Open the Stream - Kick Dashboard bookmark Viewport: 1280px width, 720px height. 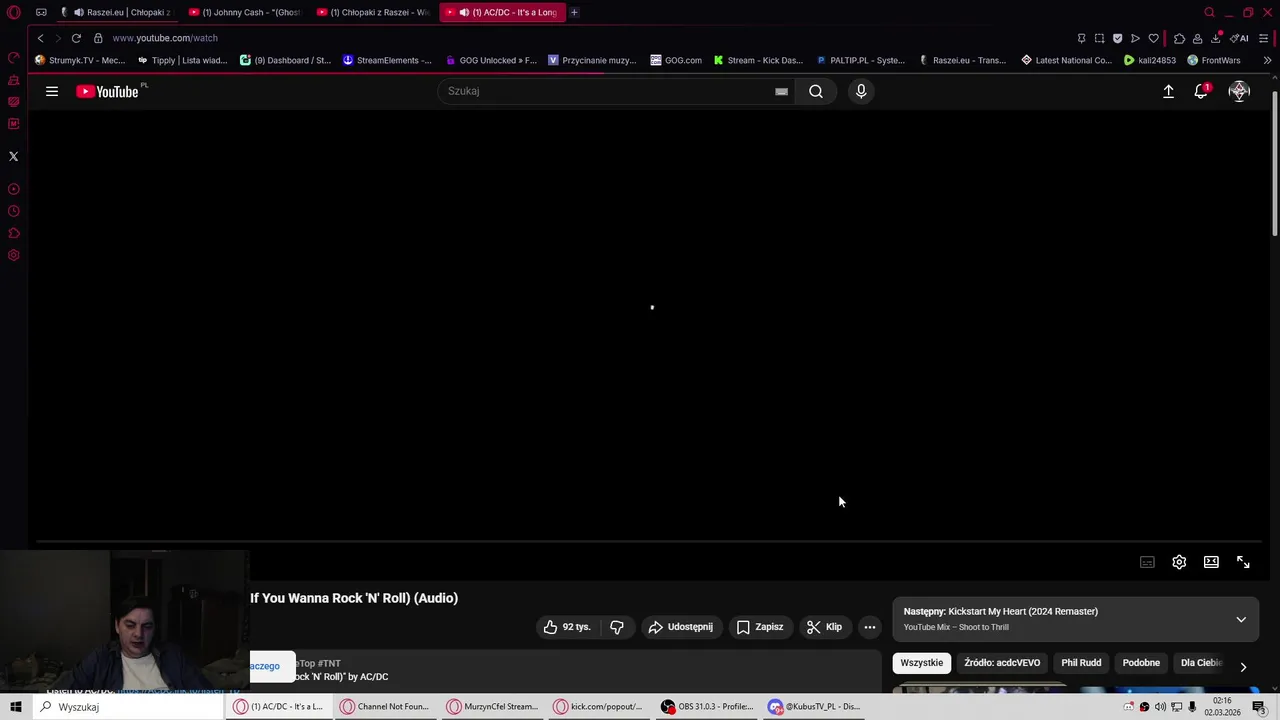tap(758, 60)
